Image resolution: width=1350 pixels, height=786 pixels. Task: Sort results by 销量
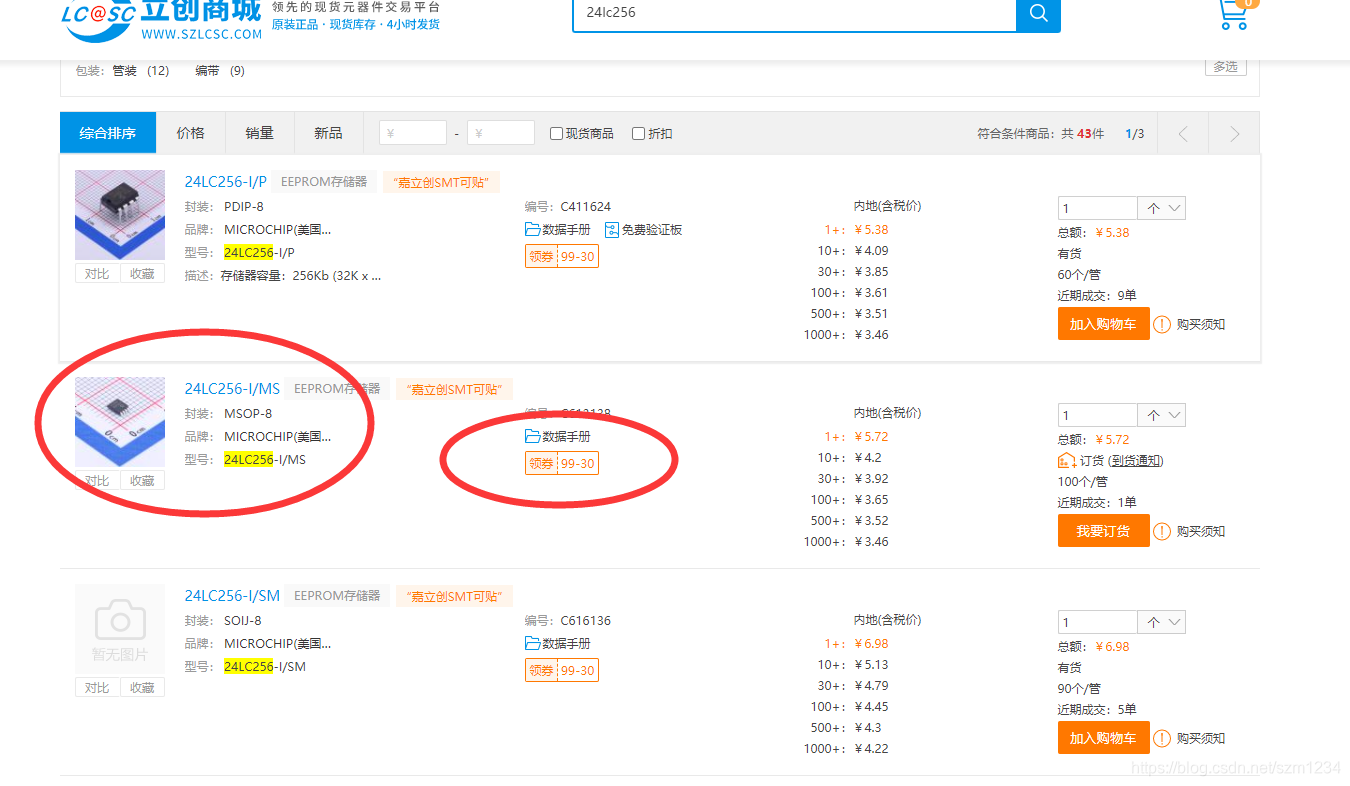point(260,133)
